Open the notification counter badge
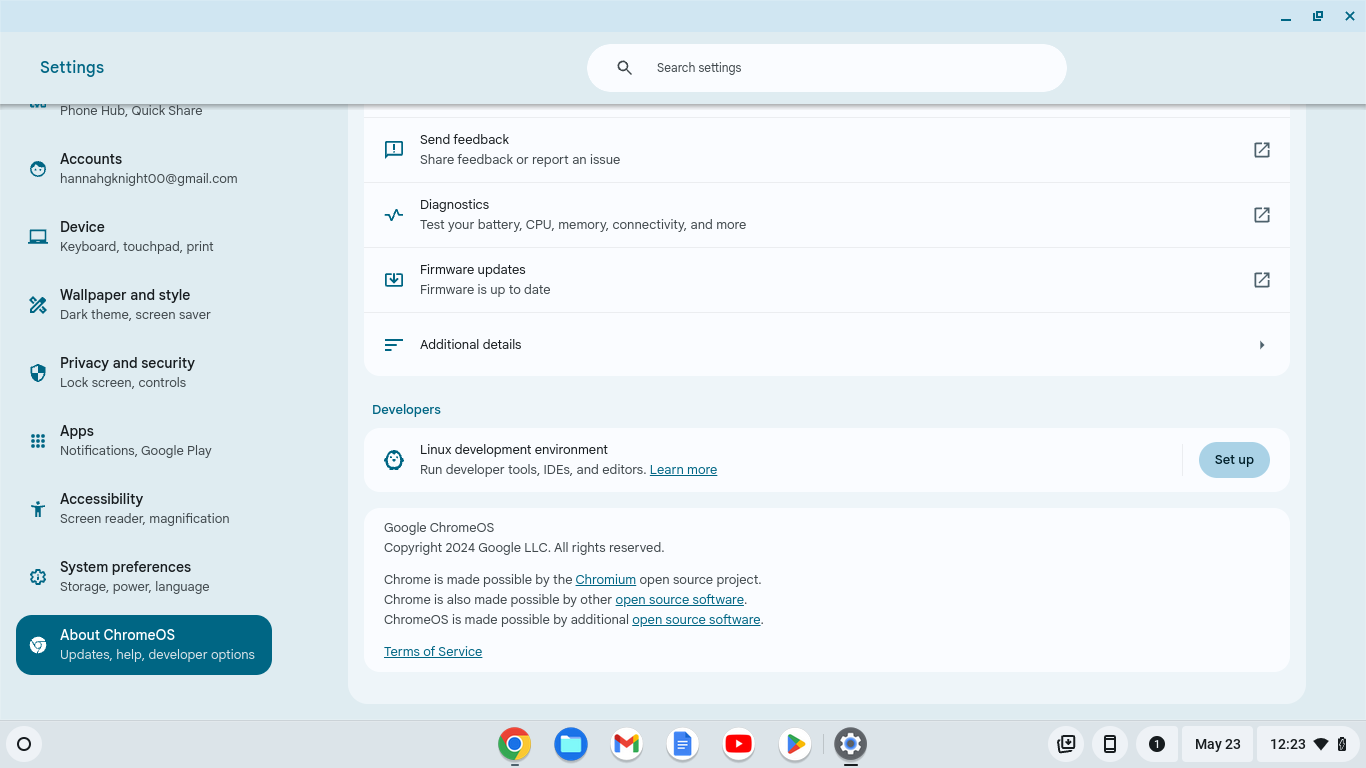The height and width of the screenshot is (768, 1366). click(1157, 744)
